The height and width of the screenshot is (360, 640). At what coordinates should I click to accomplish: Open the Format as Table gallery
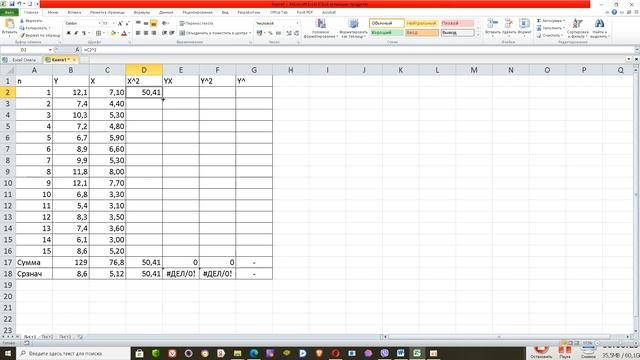(x=353, y=29)
